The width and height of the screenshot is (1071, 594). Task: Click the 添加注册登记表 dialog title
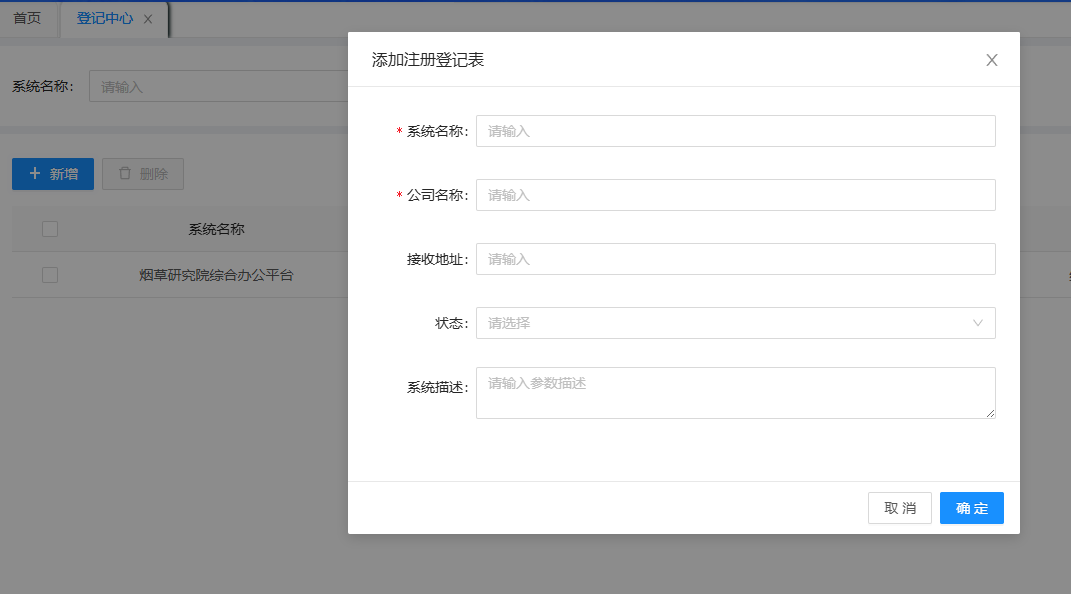pos(428,60)
